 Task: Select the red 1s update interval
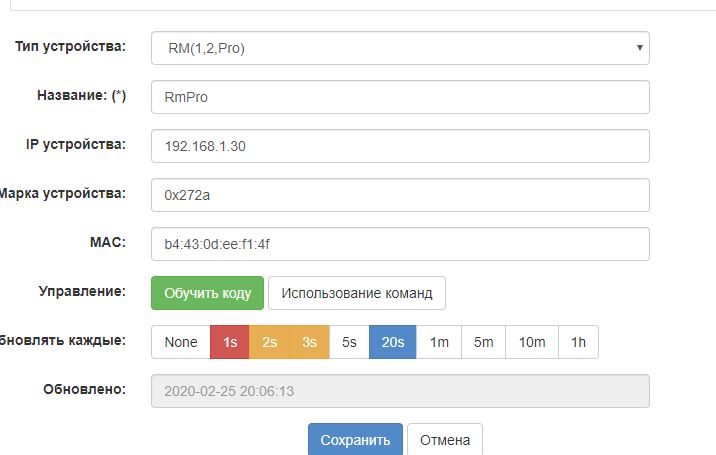click(230, 342)
